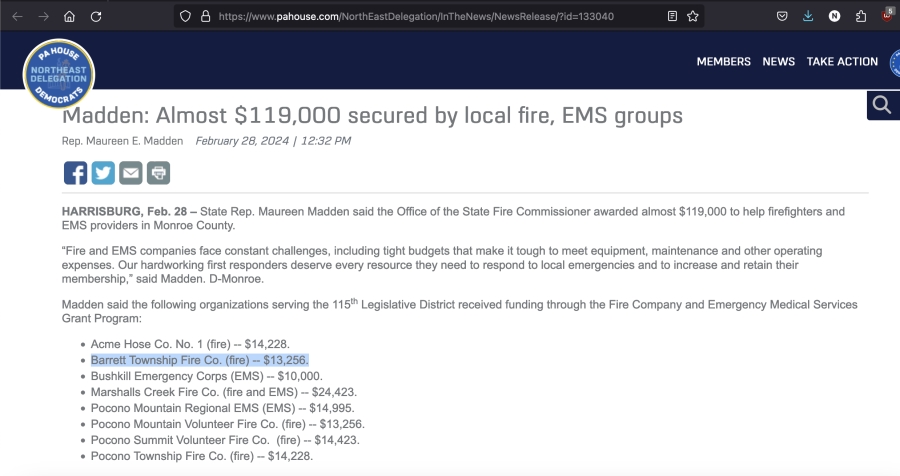Click PA House Northeast Delegation logo

click(x=59, y=74)
